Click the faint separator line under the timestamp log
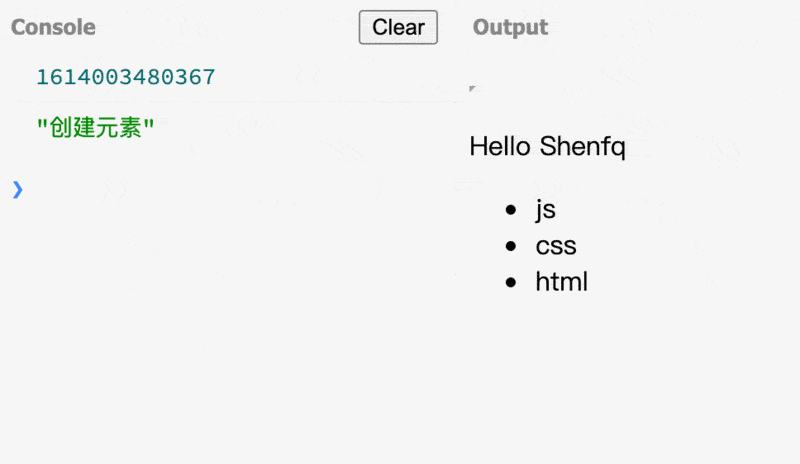This screenshot has height=464, width=800. pyautogui.click(x=230, y=102)
